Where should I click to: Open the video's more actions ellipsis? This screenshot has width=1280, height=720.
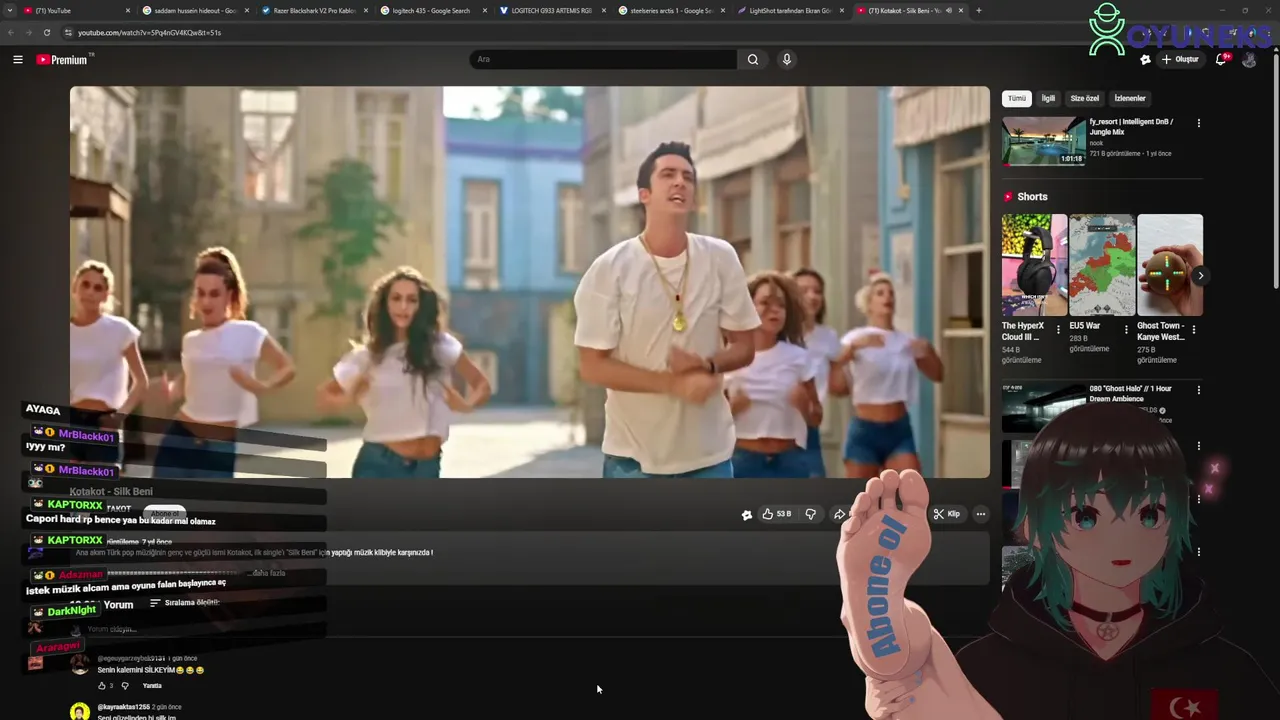coord(981,514)
